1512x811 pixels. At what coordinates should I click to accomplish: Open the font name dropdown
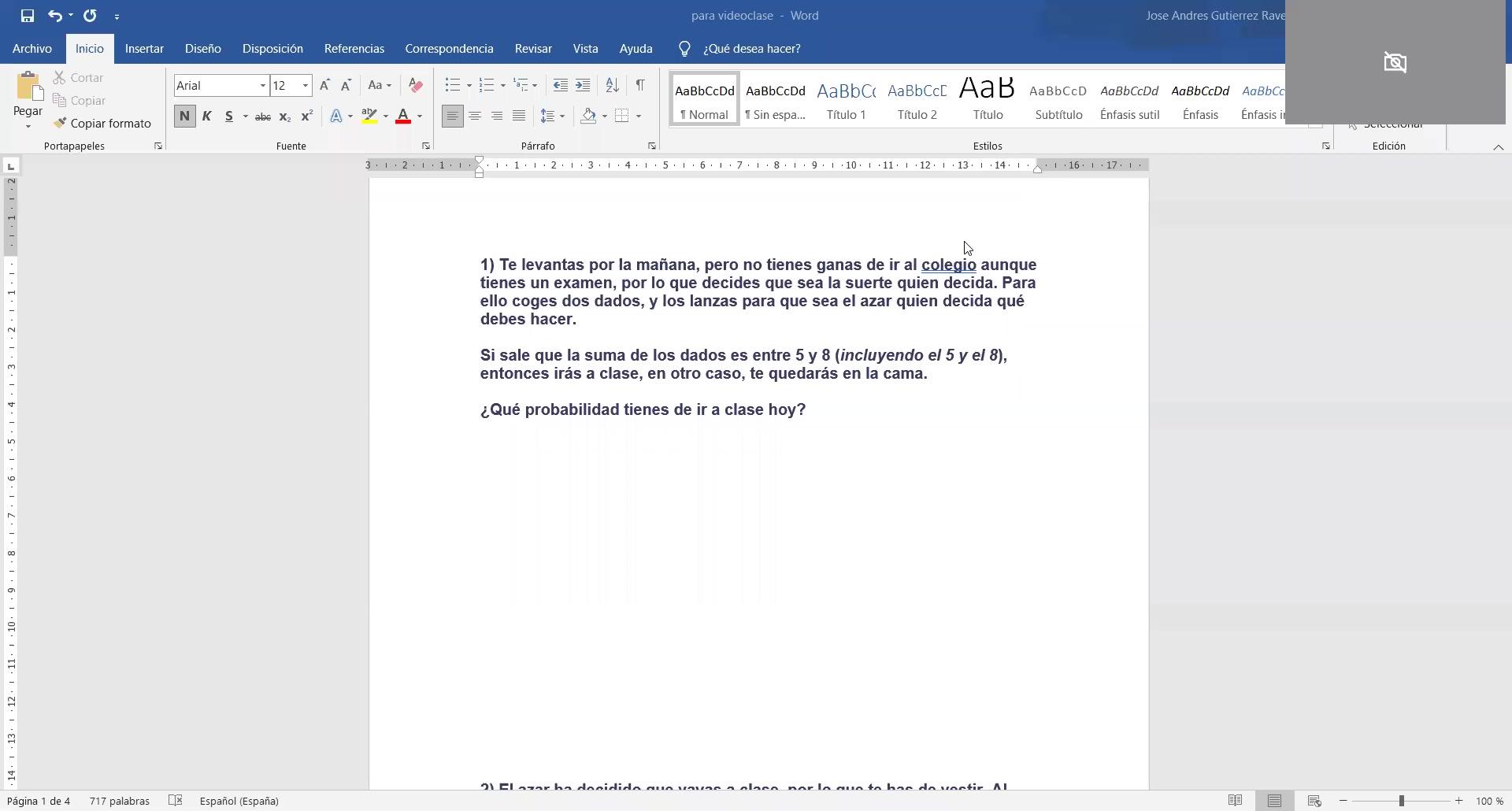tap(263, 85)
